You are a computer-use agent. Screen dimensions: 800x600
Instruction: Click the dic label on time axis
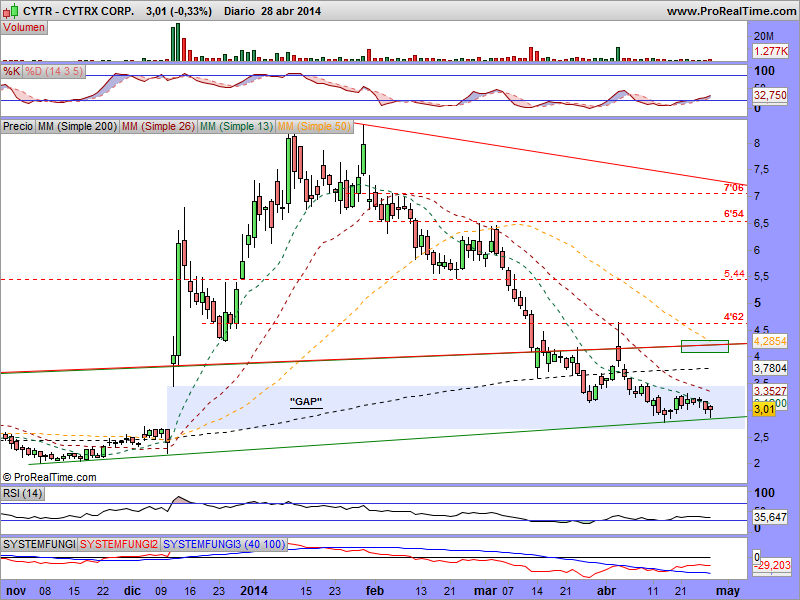tap(132, 591)
